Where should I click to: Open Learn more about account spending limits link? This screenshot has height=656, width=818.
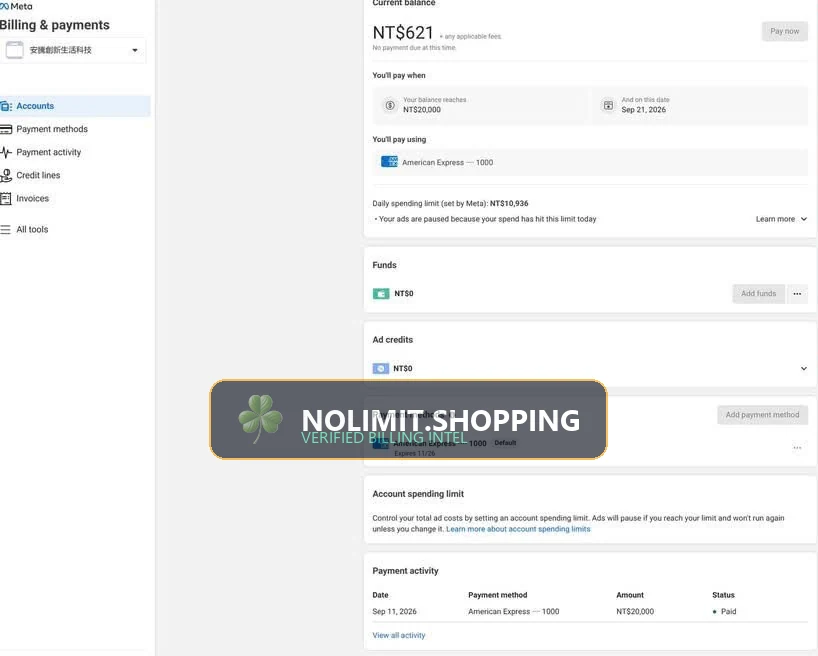[x=518, y=529]
